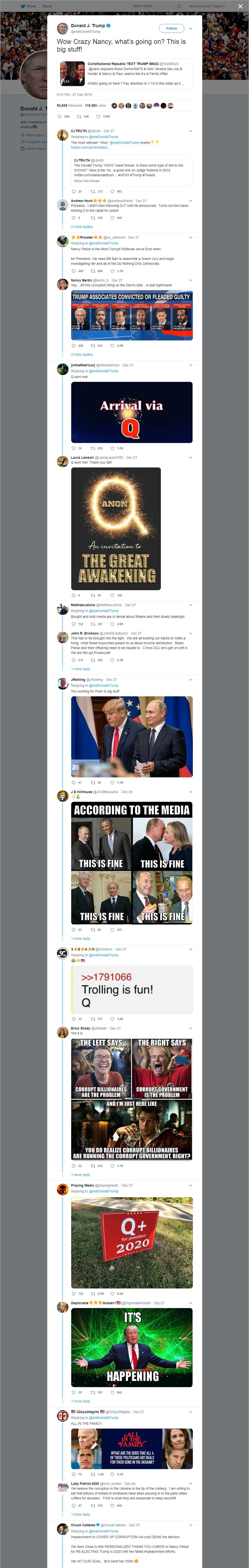This screenshot has height=1568, width=249.
Task: Click the reply icon on the main tweet
Action: tap(60, 116)
